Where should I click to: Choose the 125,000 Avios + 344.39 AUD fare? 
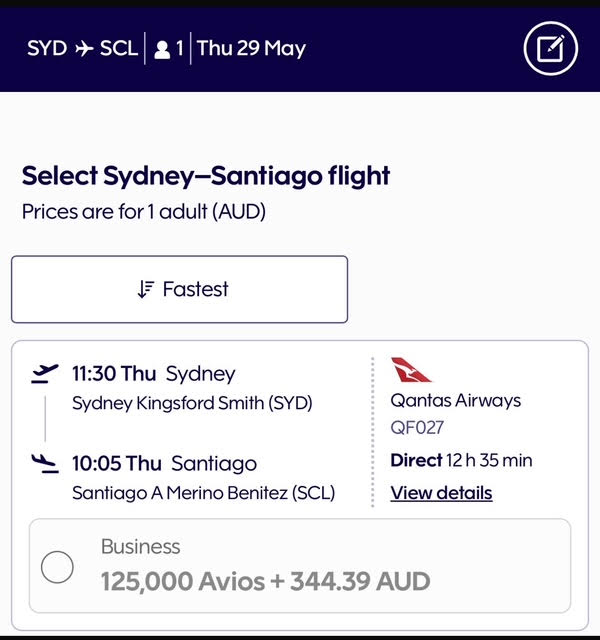click(300, 566)
